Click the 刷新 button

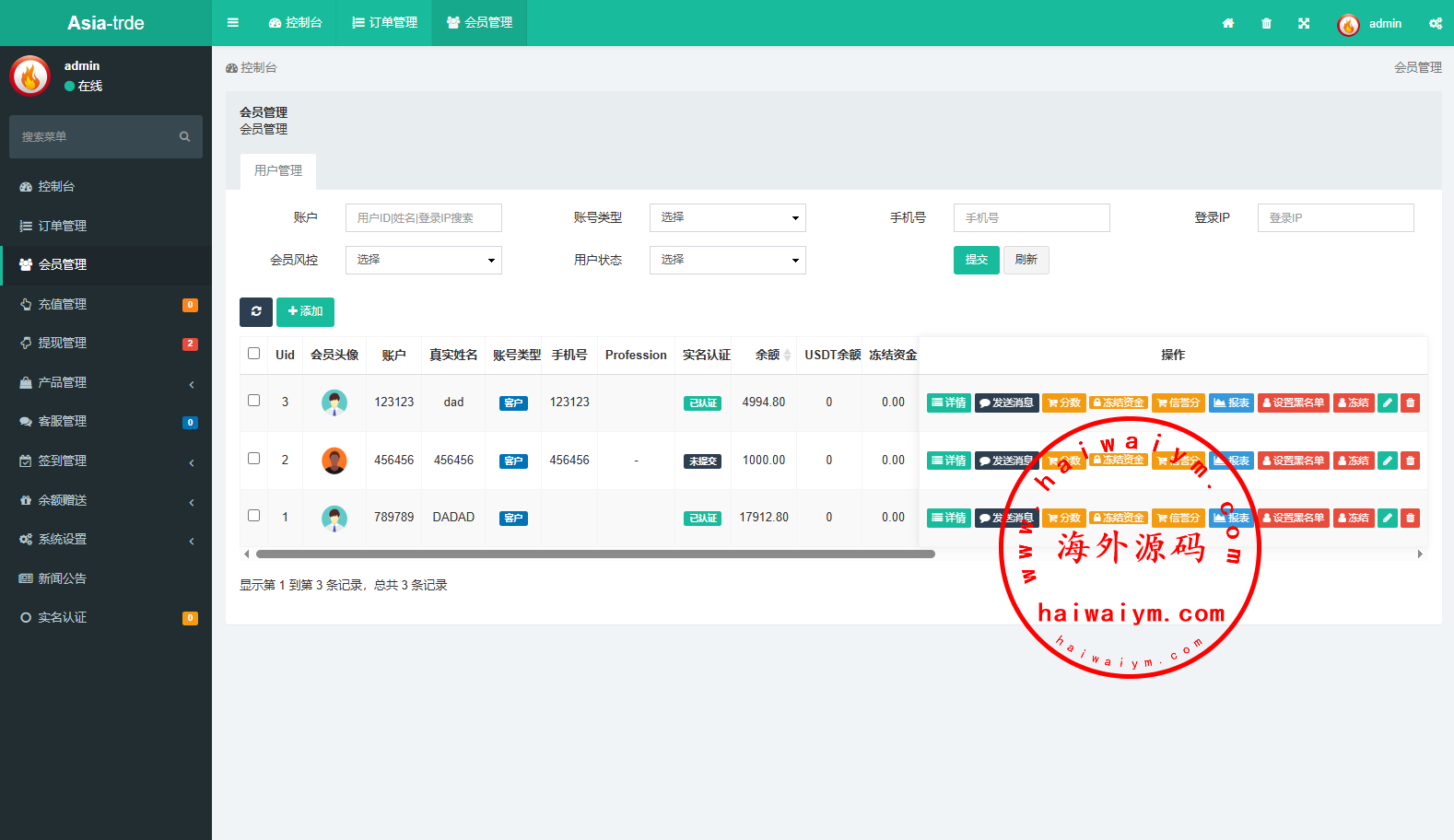tap(1026, 260)
